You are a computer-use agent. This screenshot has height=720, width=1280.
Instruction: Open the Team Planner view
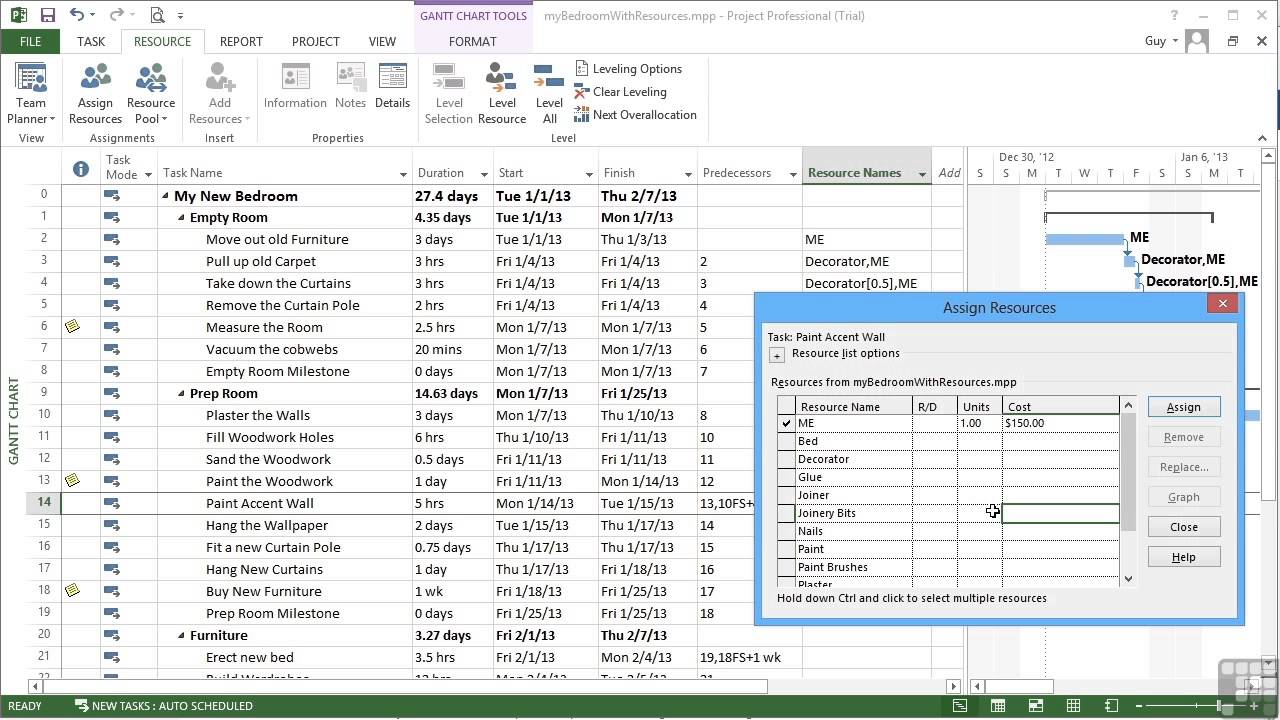[x=31, y=94]
